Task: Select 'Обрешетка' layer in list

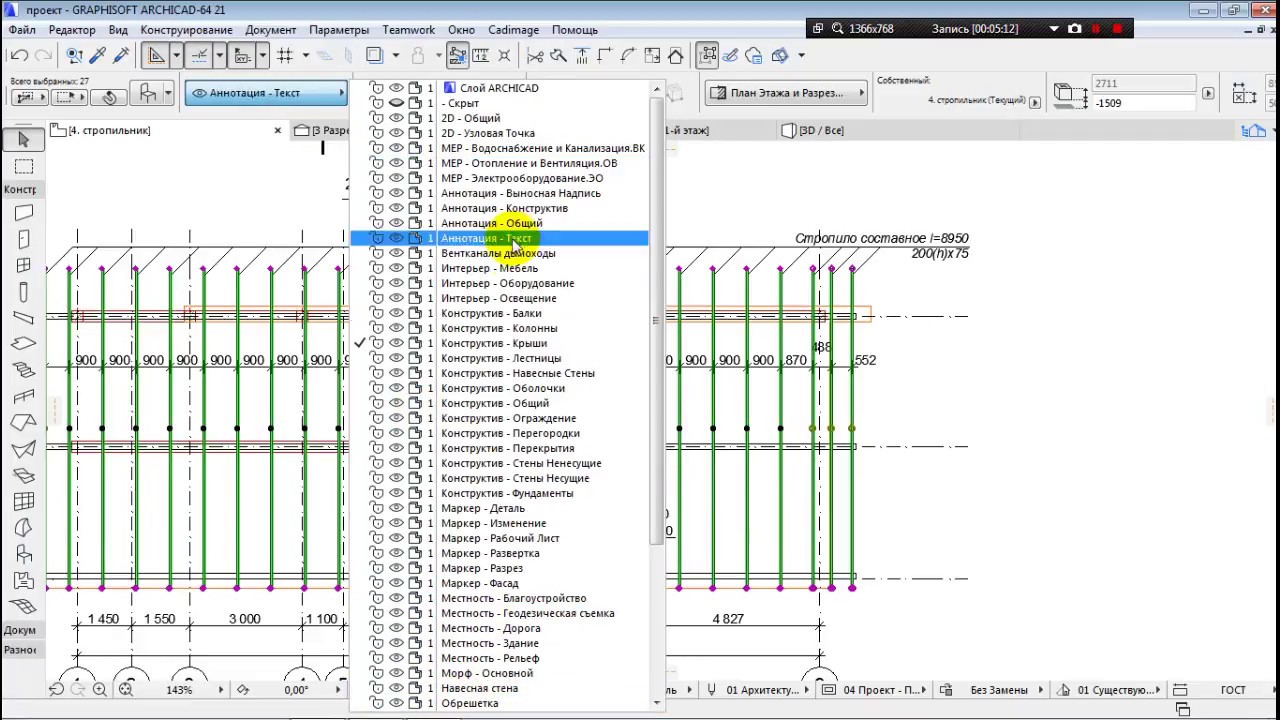Action: click(x=500, y=703)
